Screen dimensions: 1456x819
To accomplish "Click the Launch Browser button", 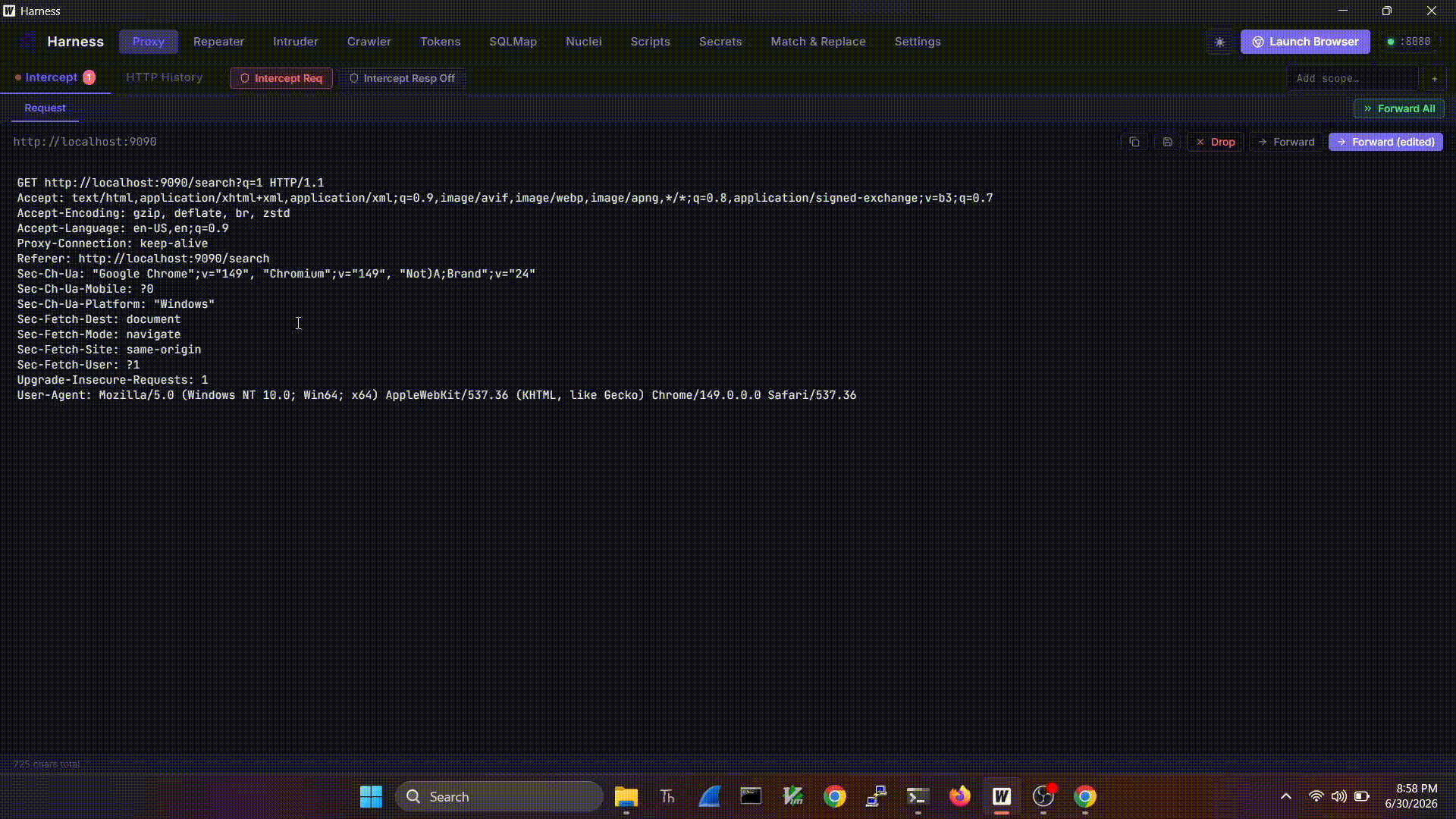I will (x=1305, y=42).
